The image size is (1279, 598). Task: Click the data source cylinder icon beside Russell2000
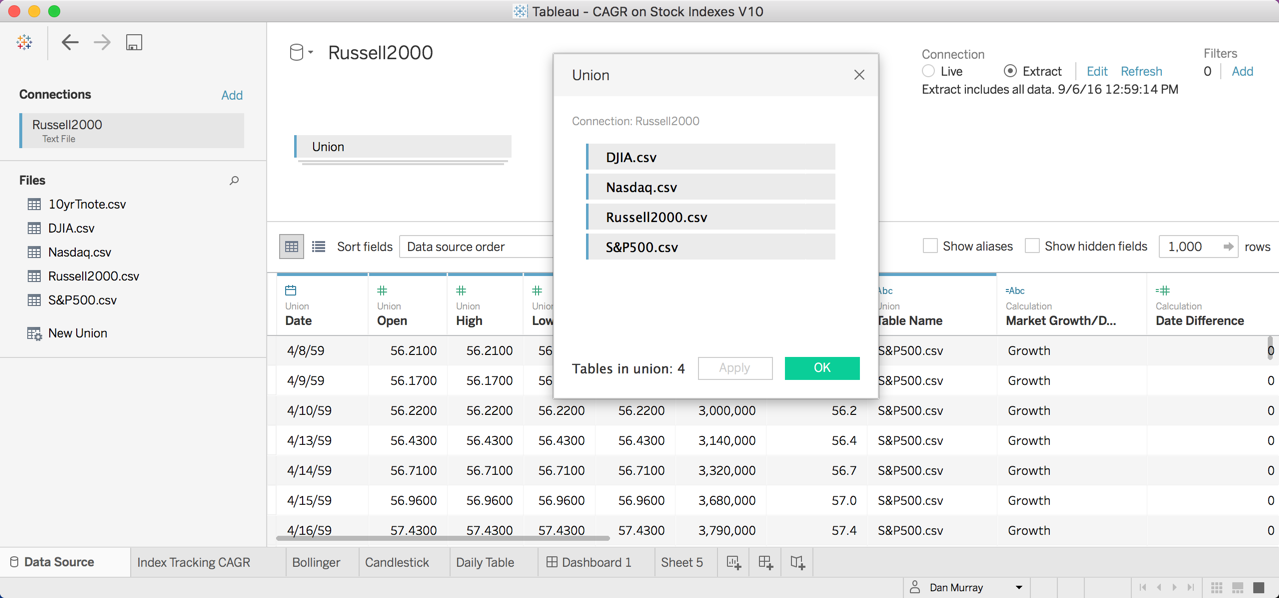(296, 53)
